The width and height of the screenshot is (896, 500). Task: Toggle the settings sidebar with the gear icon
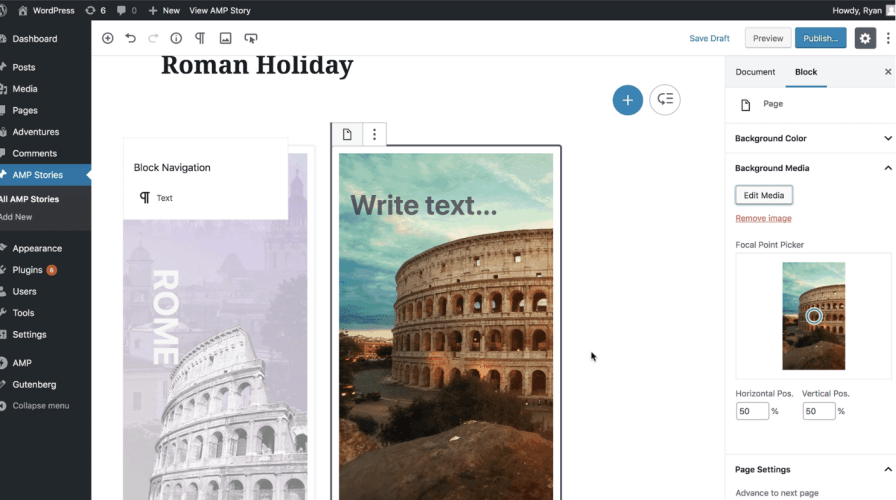point(865,38)
